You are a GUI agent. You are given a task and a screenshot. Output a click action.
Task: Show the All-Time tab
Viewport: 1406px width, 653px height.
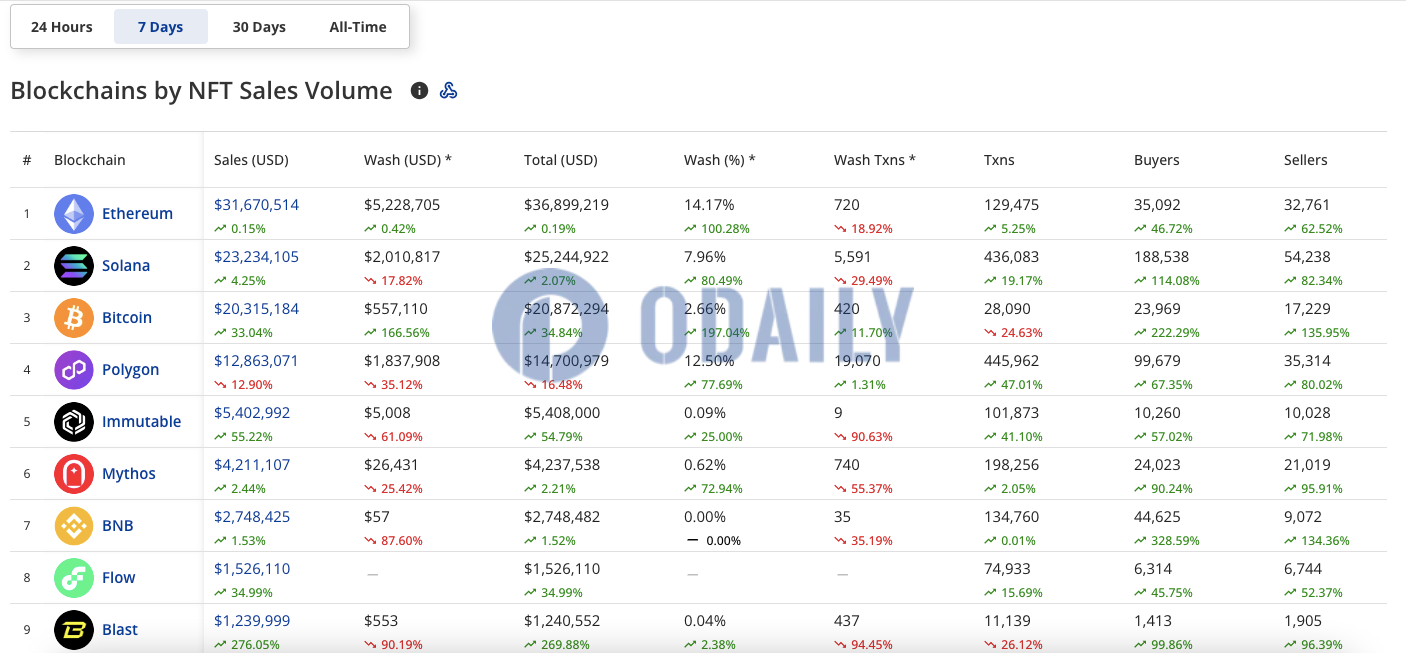[x=358, y=27]
